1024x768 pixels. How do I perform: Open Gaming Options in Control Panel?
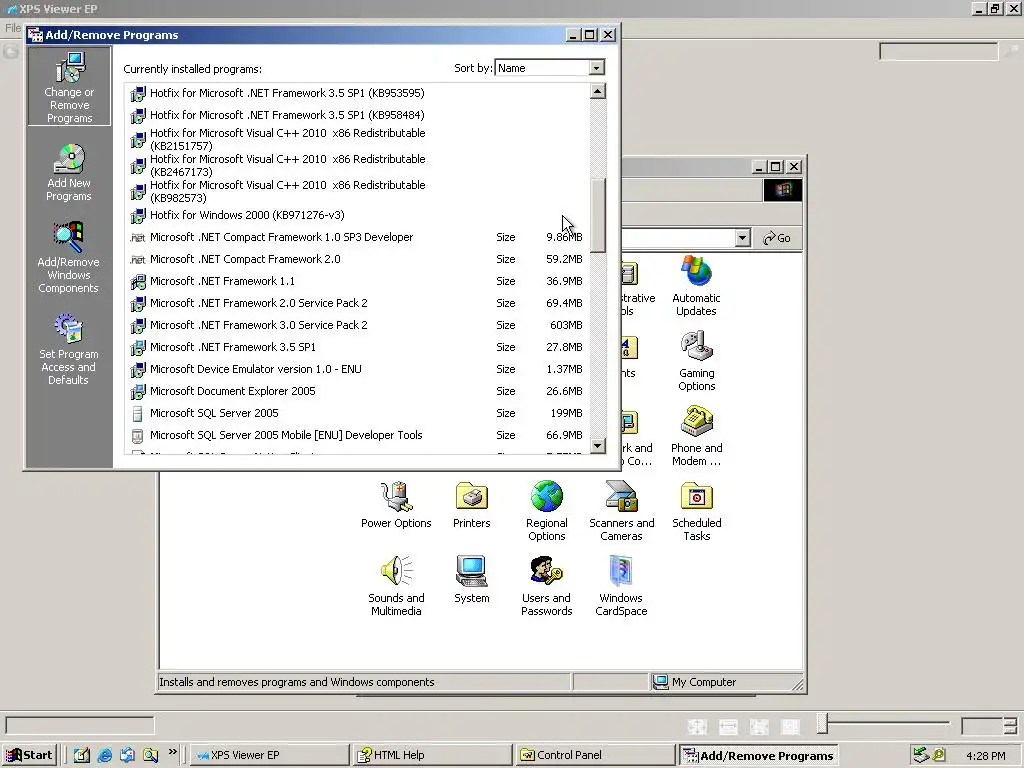coord(696,361)
